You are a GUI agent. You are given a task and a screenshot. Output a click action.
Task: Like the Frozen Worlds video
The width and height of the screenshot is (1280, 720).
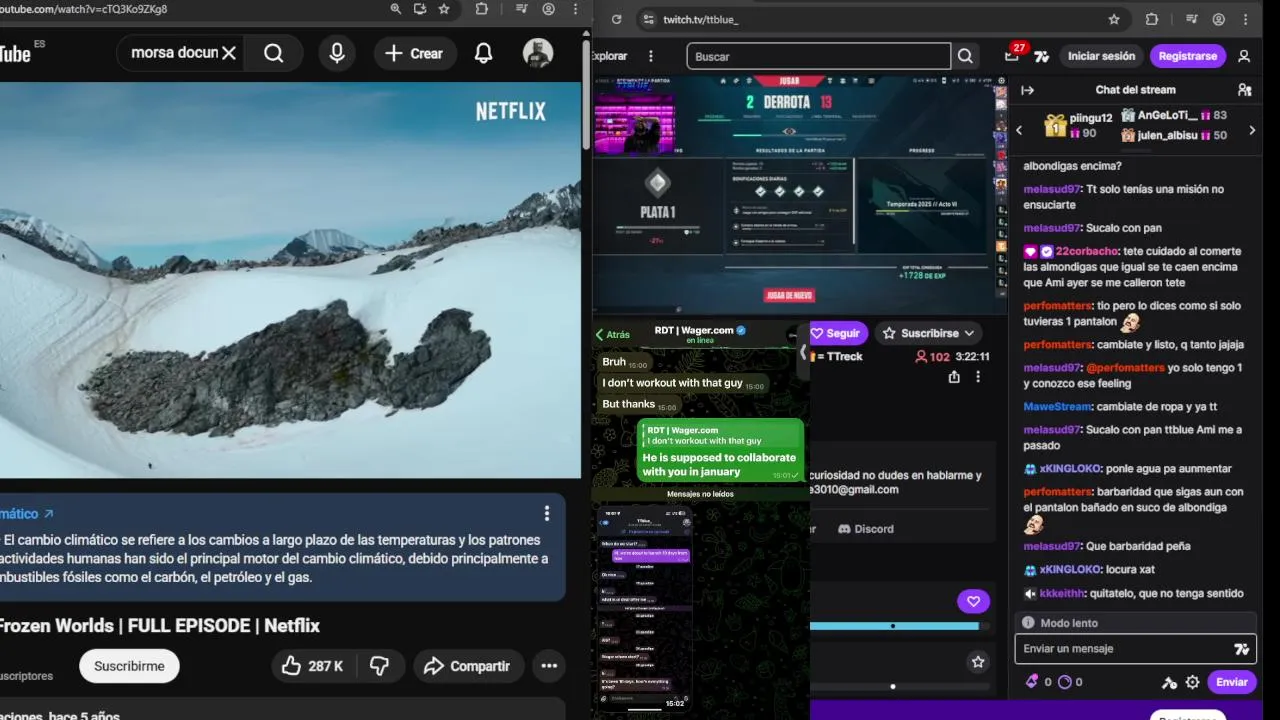(312, 666)
